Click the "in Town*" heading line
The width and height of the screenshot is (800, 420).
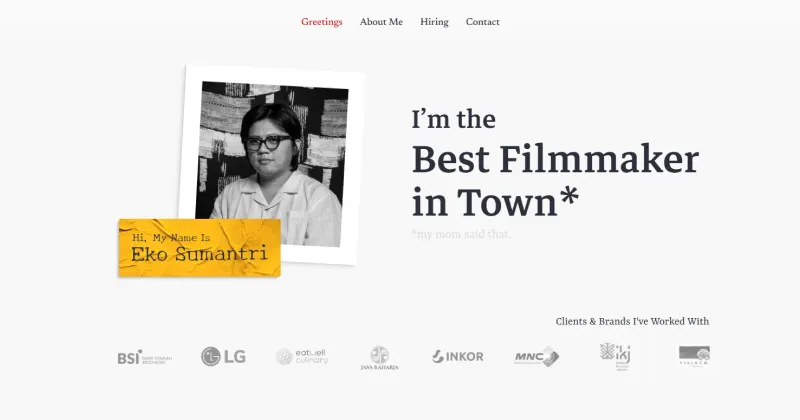pyautogui.click(x=495, y=201)
